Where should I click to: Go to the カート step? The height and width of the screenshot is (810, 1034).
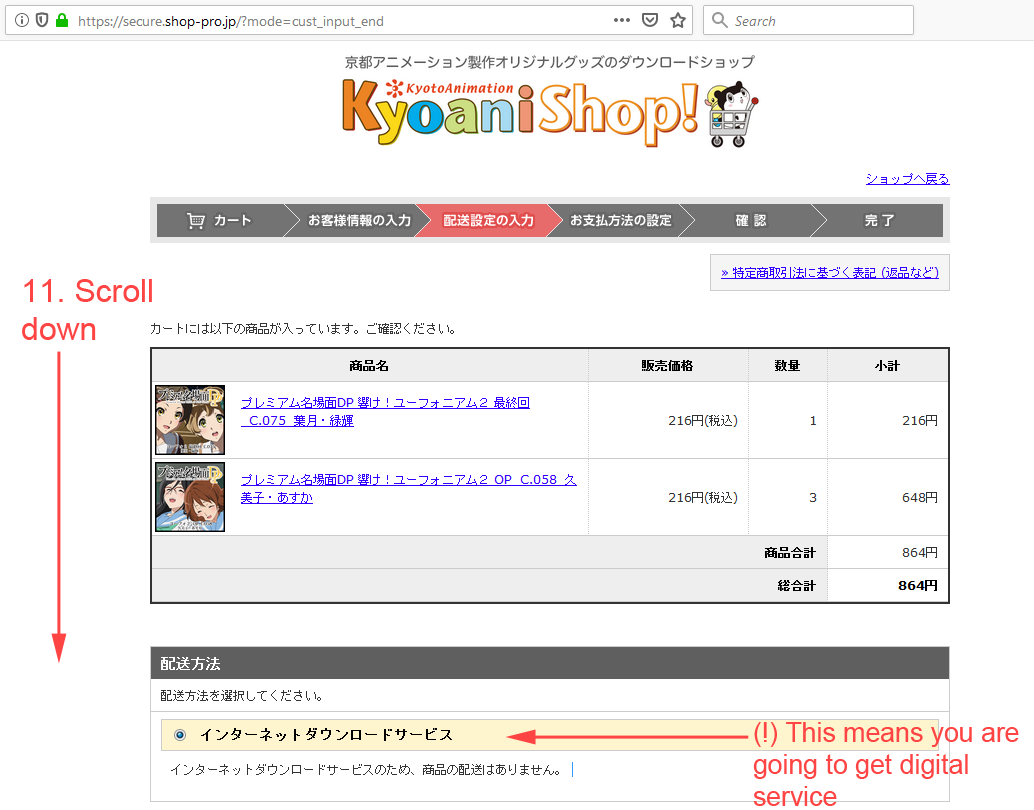point(220,220)
